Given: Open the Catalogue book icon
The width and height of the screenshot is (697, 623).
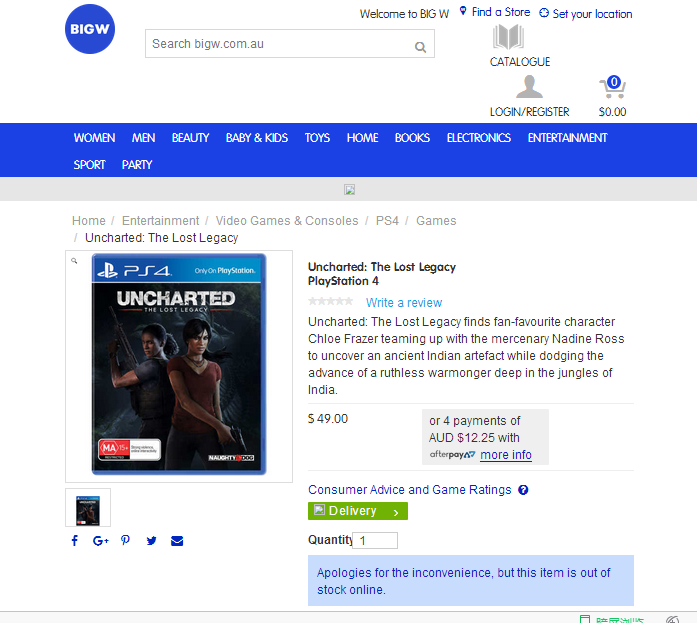Looking at the screenshot, I should [508, 37].
